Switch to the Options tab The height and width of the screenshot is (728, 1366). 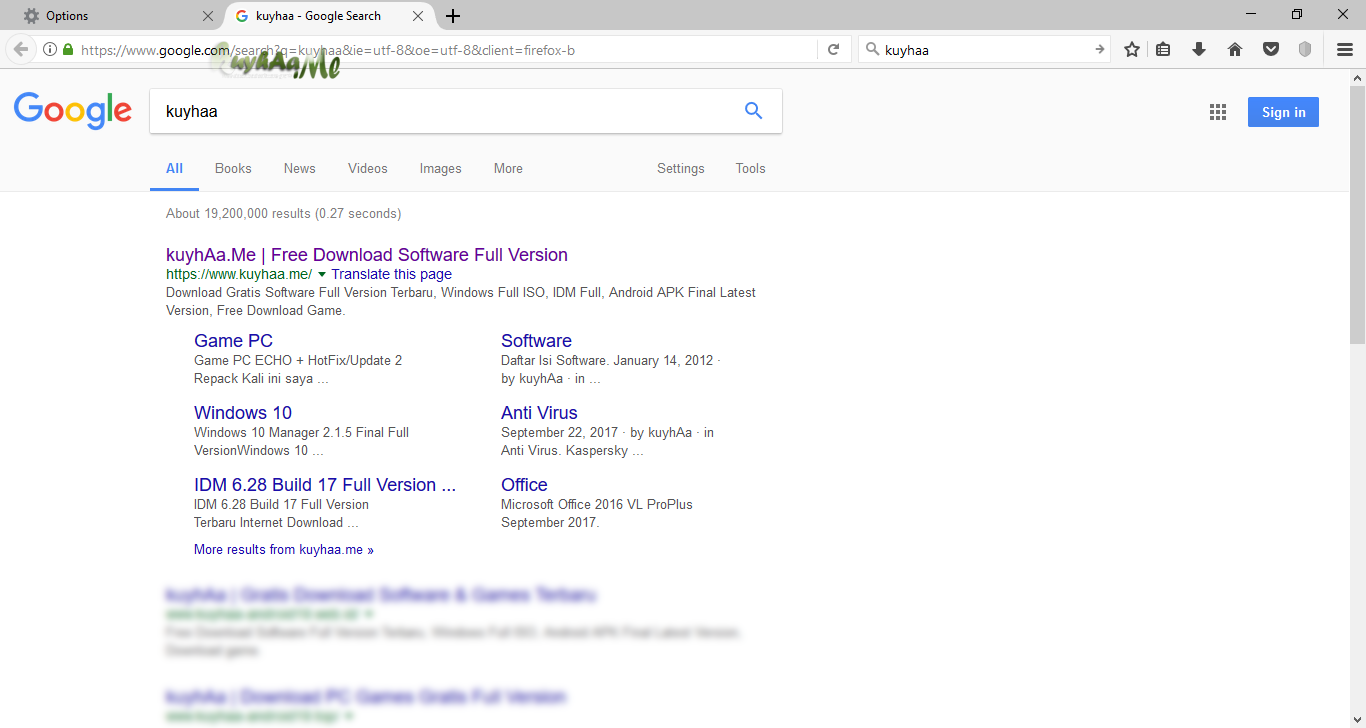click(113, 16)
